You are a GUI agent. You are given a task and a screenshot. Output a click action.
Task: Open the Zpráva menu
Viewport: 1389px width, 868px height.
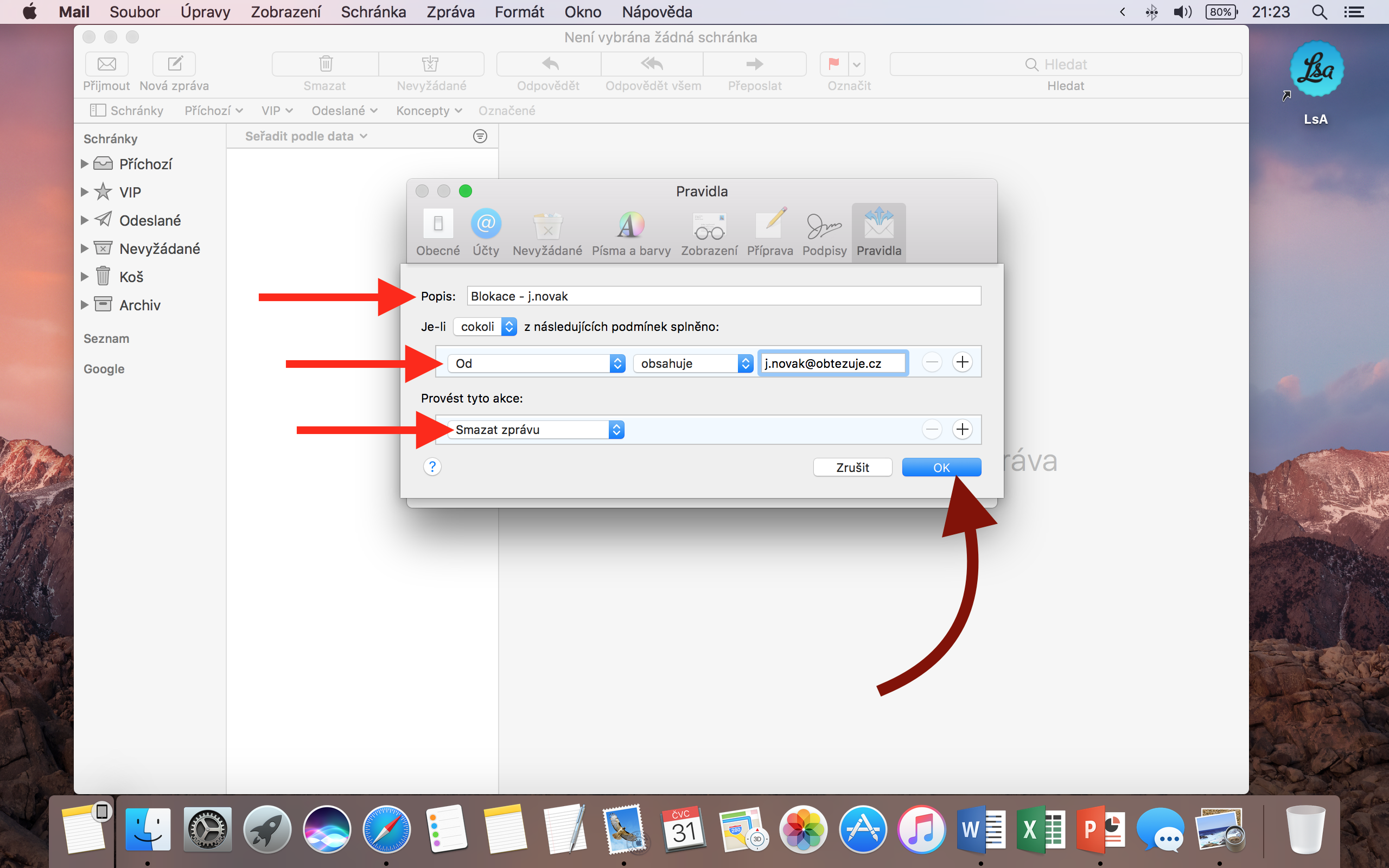(450, 12)
